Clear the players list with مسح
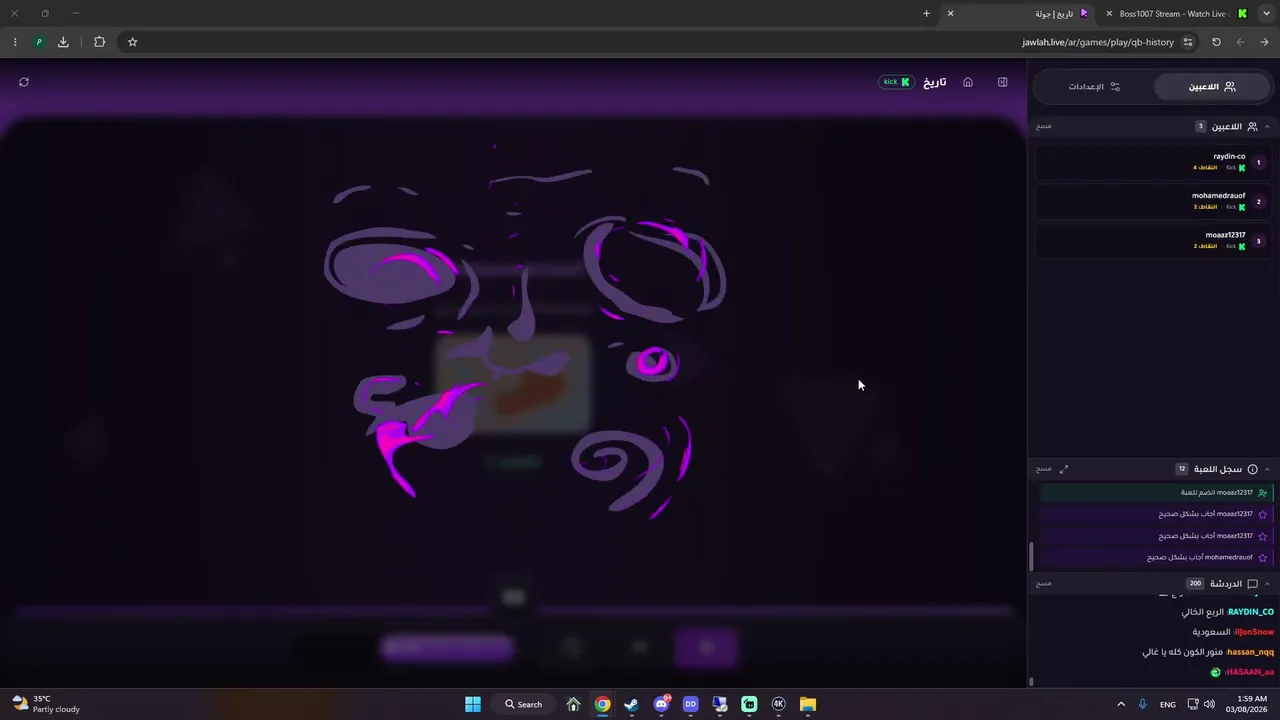 1043,127
